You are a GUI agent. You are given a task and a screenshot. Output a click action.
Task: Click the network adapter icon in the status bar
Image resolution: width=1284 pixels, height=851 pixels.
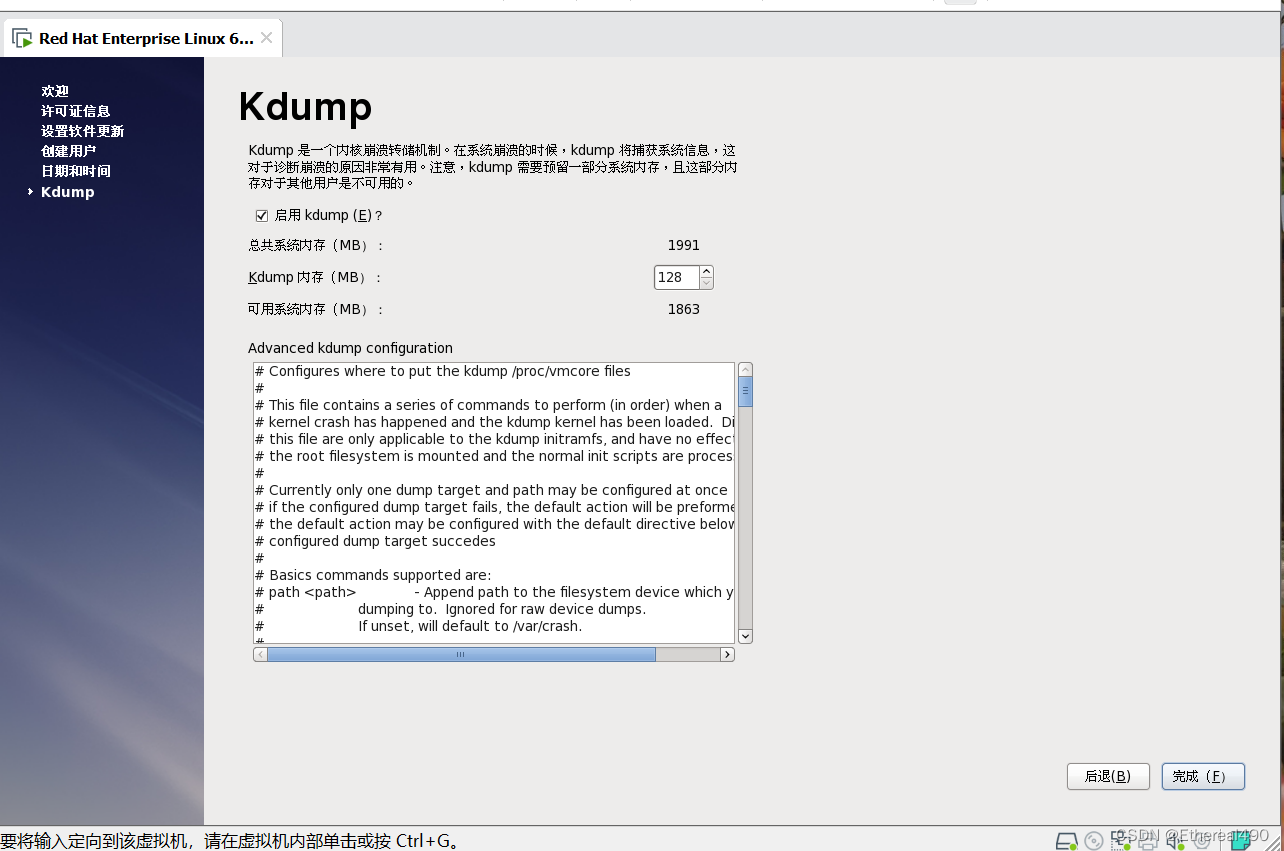1121,841
